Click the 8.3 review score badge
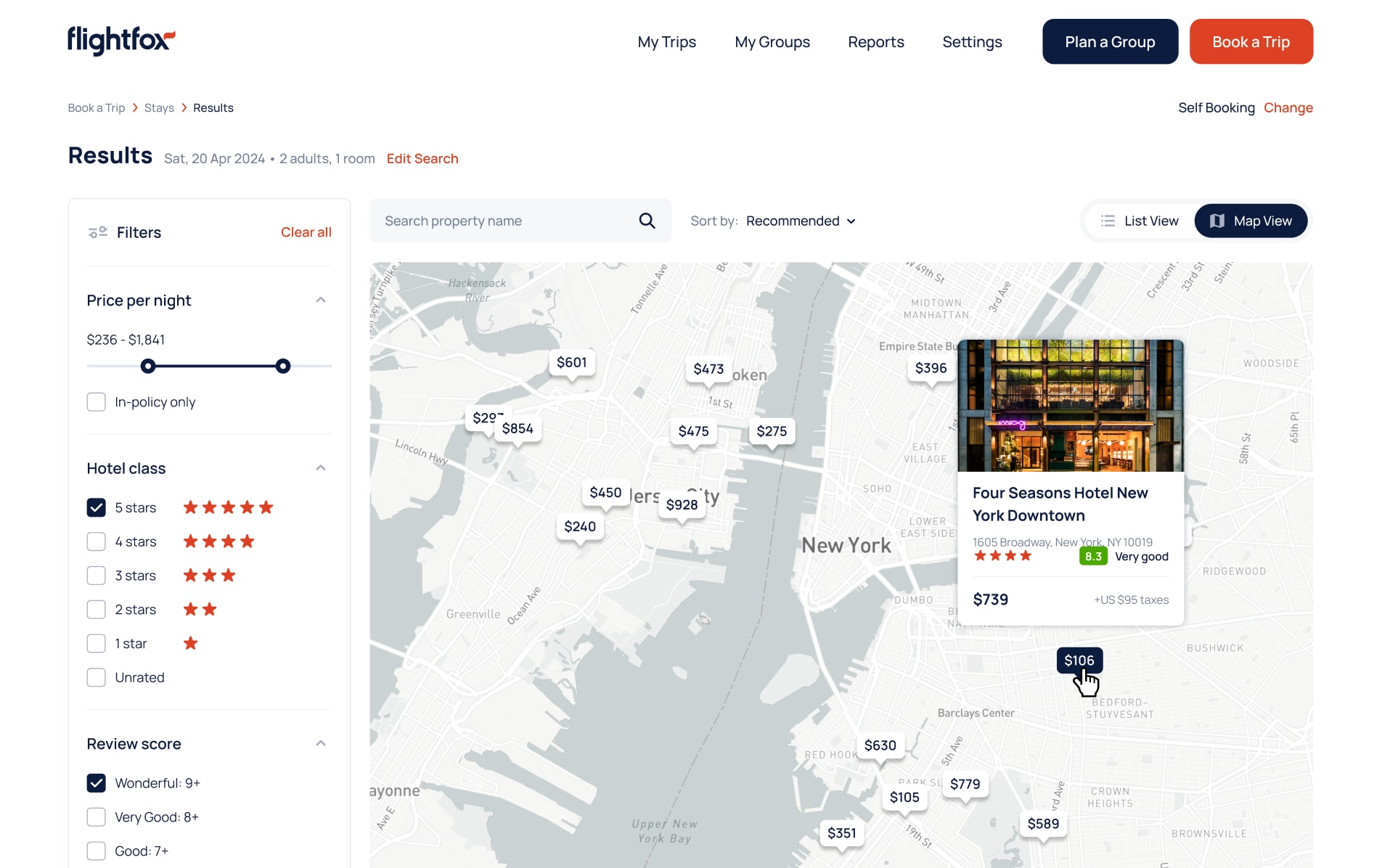This screenshot has width=1382, height=868. pyautogui.click(x=1093, y=557)
